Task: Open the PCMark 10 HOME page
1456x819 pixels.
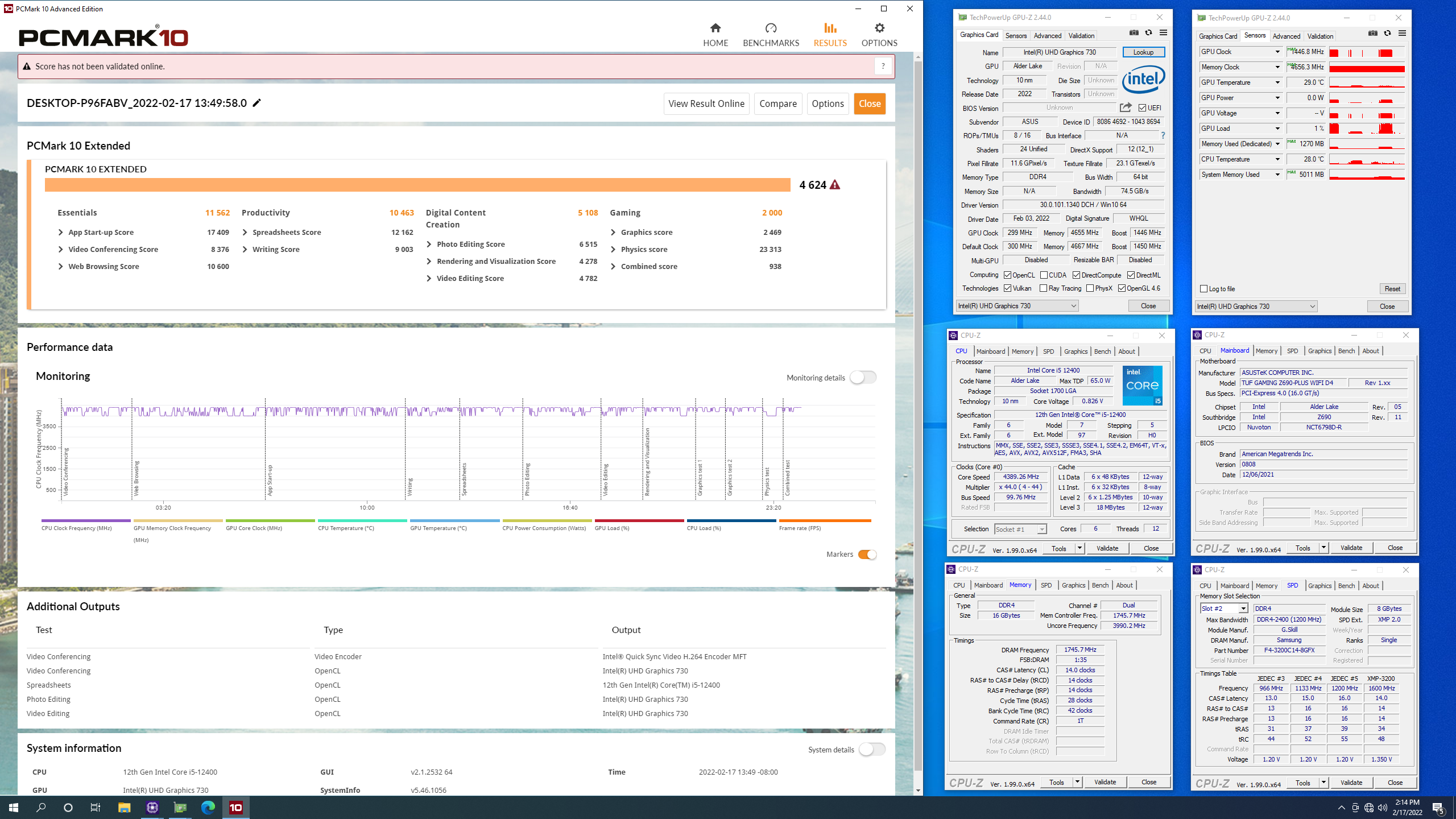Action: pyautogui.click(x=715, y=35)
